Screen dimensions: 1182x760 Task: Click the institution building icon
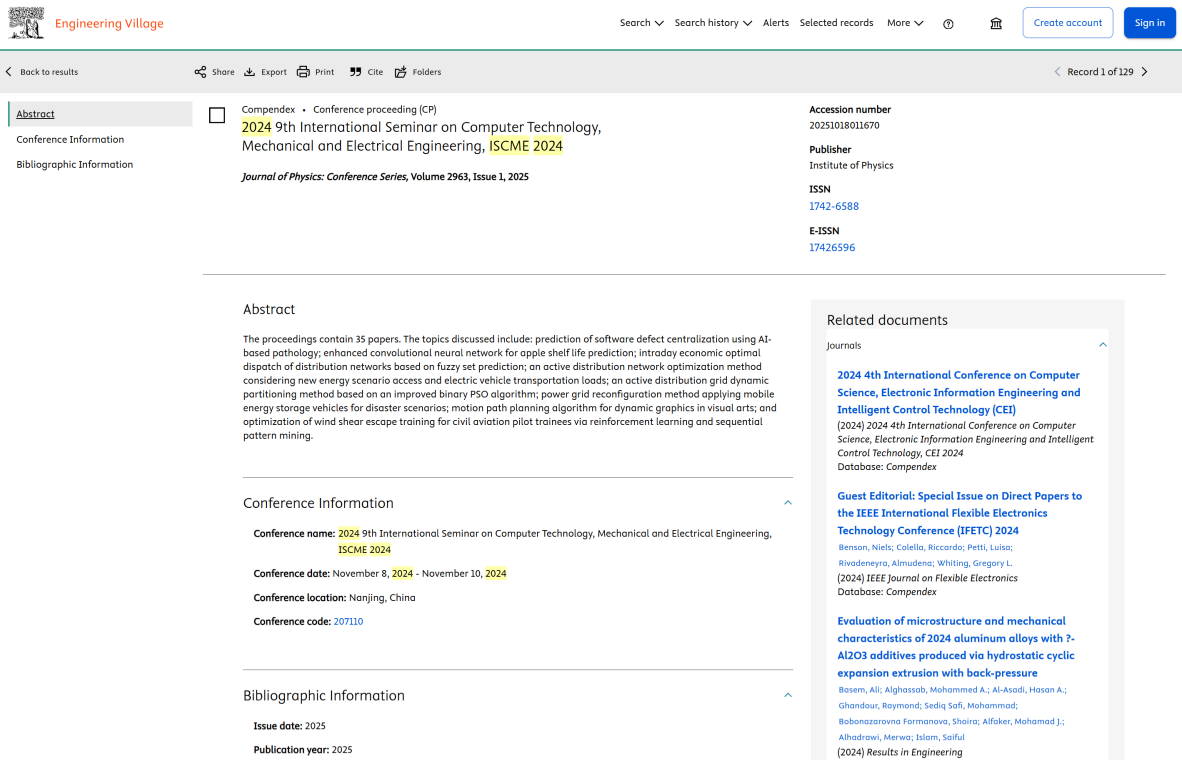coord(996,23)
